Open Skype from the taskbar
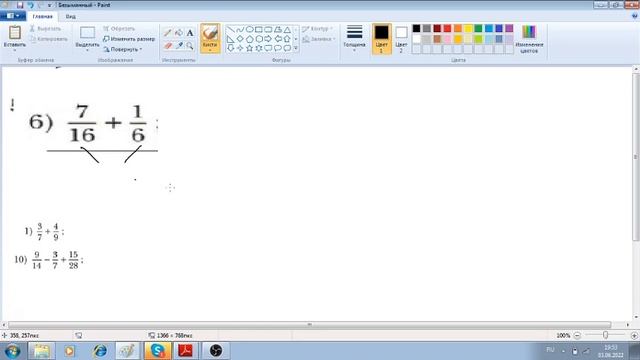This screenshot has width=640, height=360. 158,351
